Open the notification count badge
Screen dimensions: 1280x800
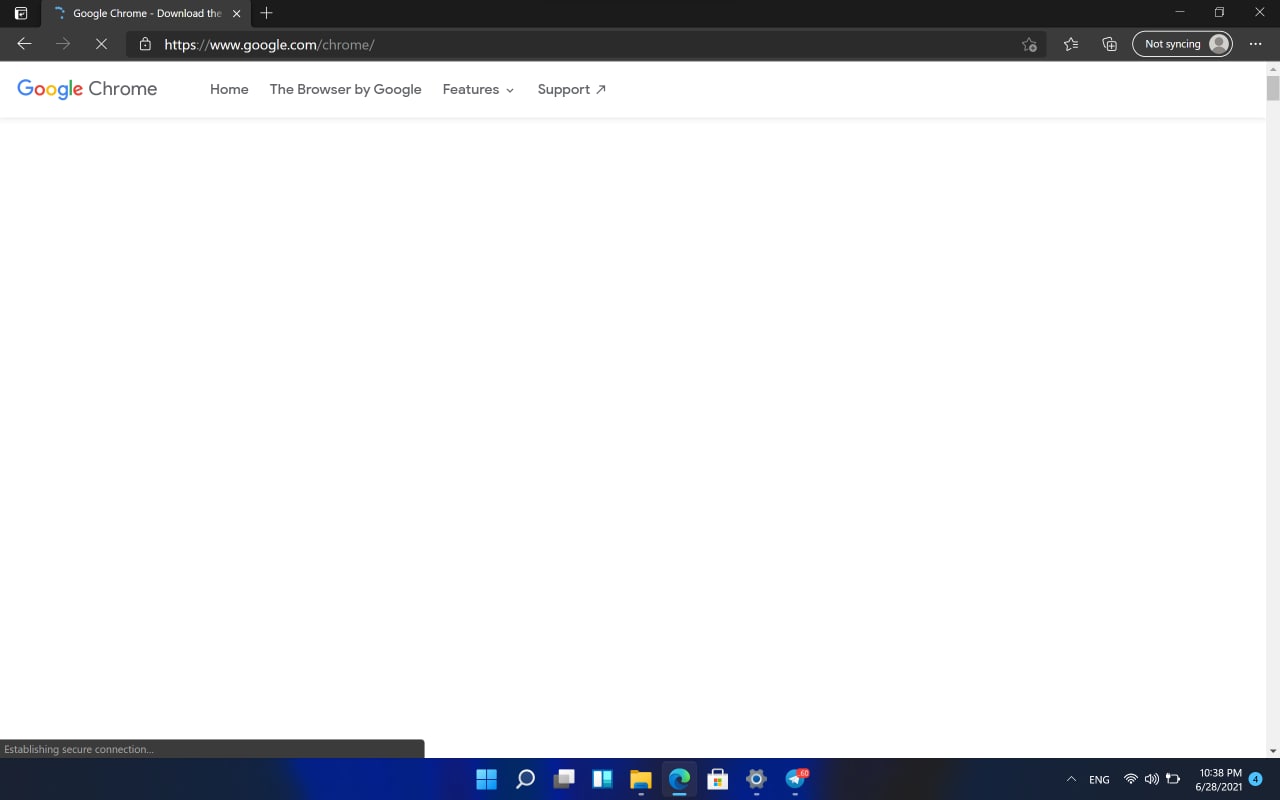pos(1256,779)
